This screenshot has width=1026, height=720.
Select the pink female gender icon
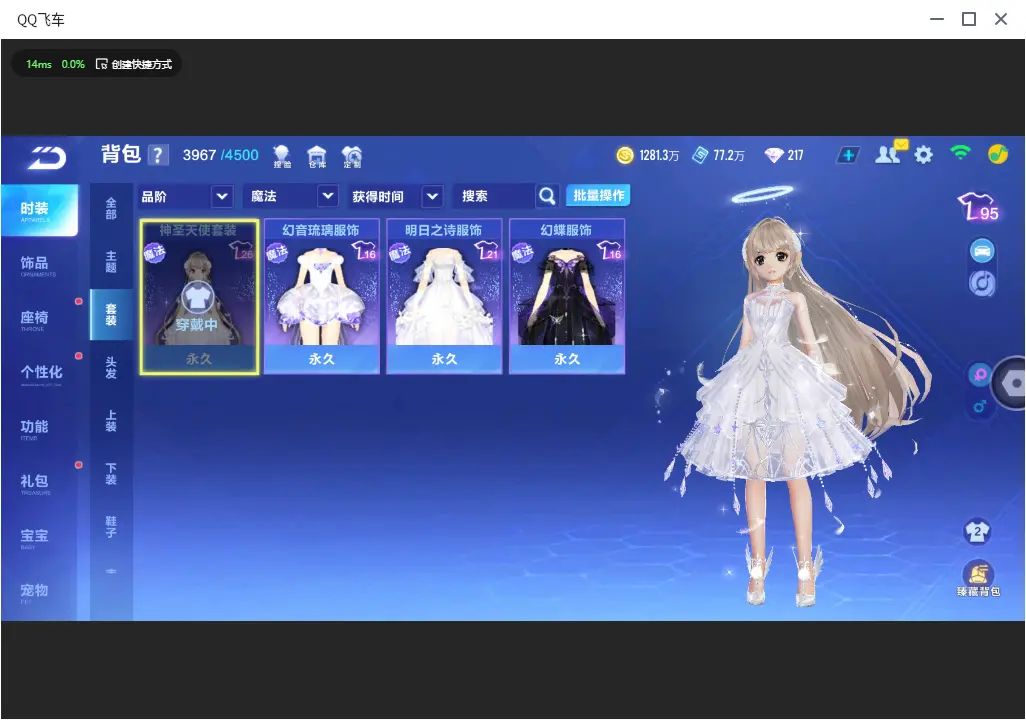[980, 374]
